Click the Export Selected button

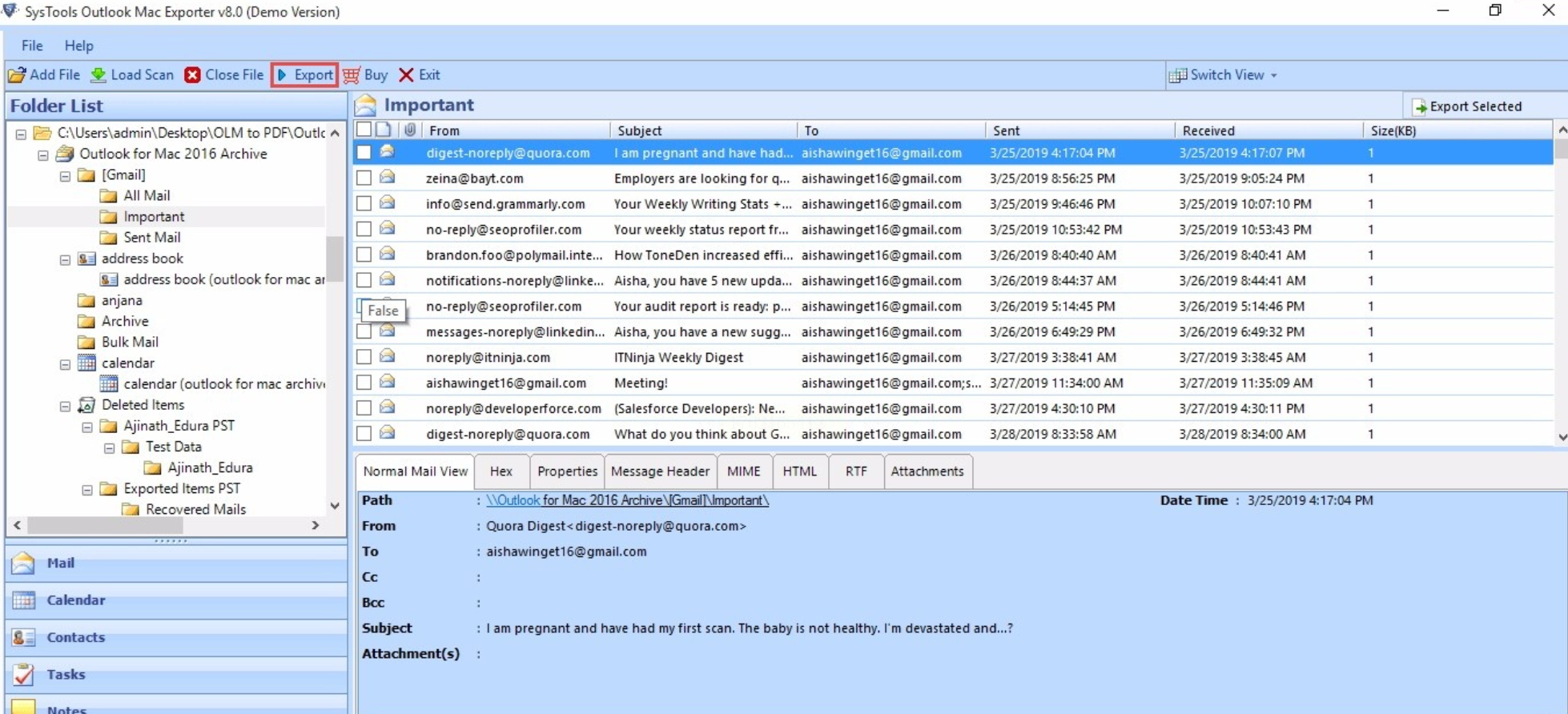(1467, 106)
